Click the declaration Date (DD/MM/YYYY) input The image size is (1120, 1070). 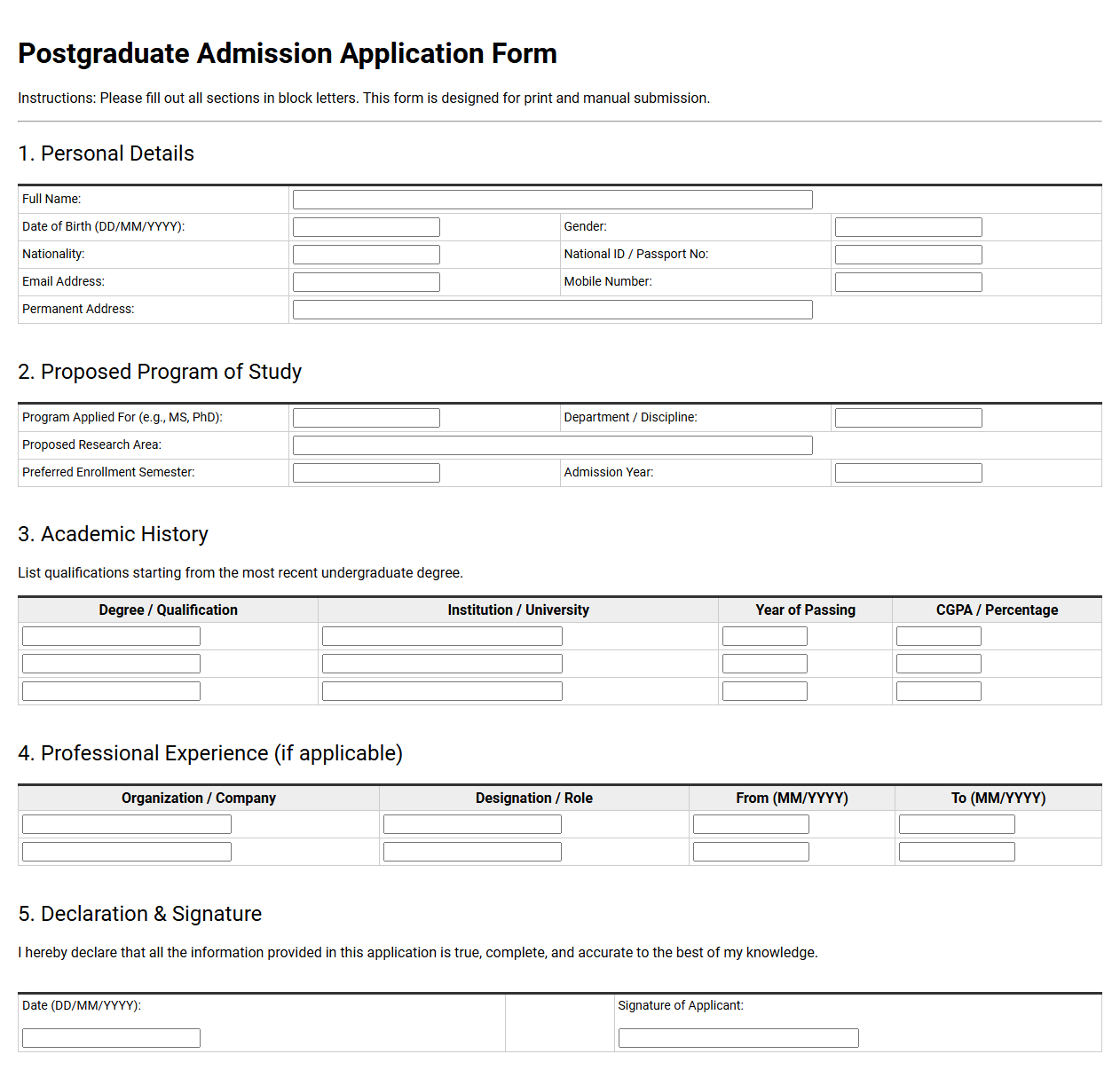tap(111, 1038)
